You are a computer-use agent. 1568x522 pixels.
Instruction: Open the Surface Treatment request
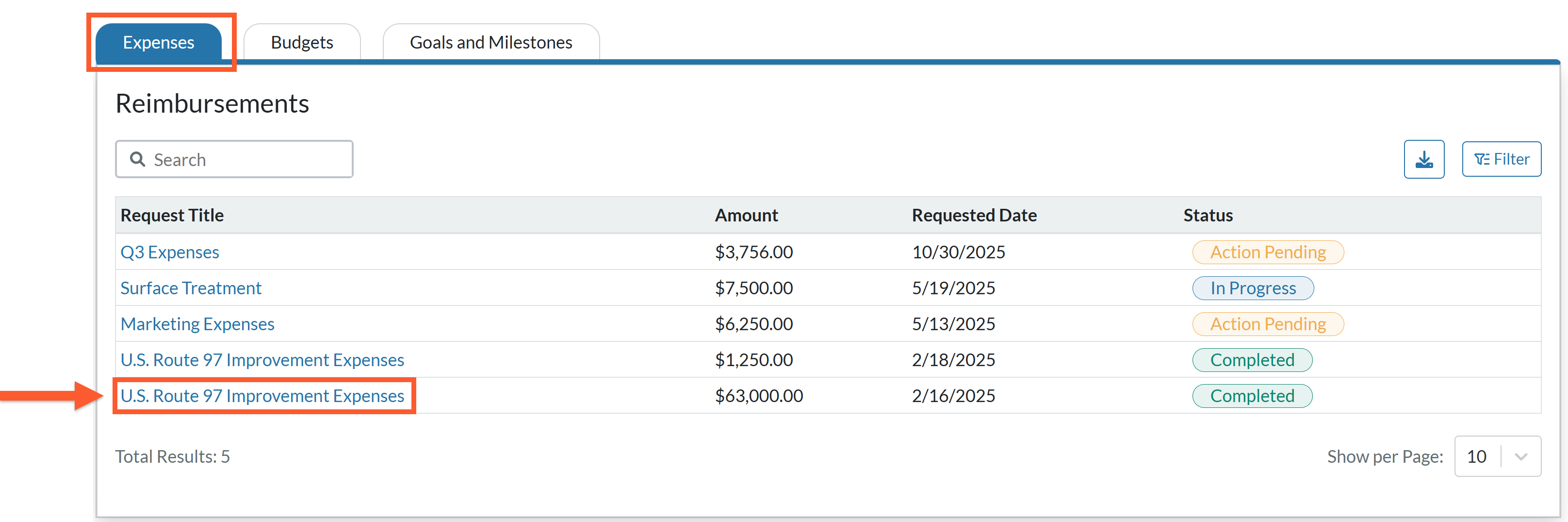point(191,288)
